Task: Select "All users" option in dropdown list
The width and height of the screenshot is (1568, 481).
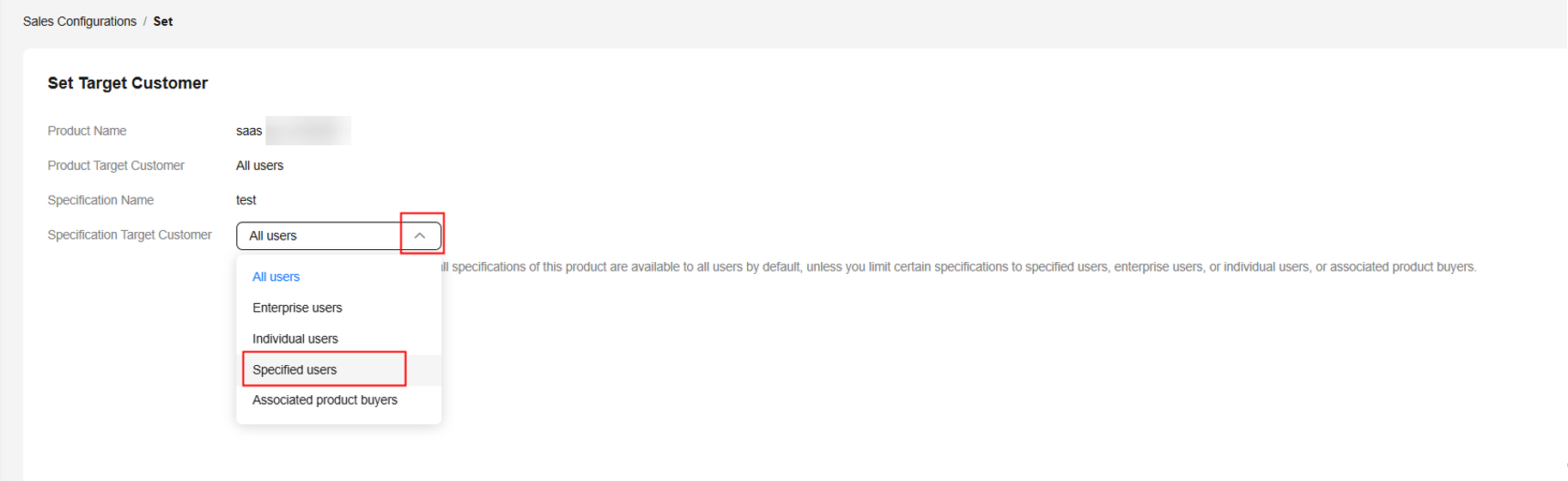Action: click(276, 277)
